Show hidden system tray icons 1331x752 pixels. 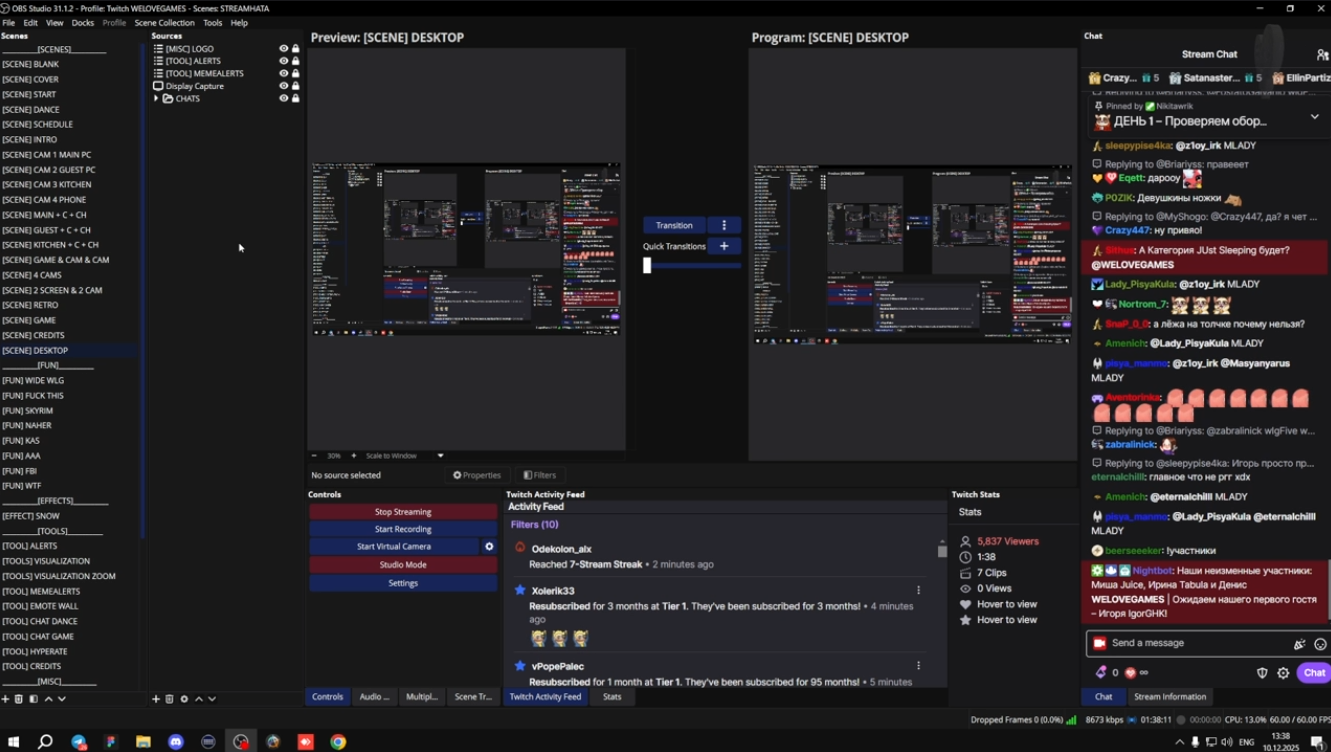[1178, 742]
